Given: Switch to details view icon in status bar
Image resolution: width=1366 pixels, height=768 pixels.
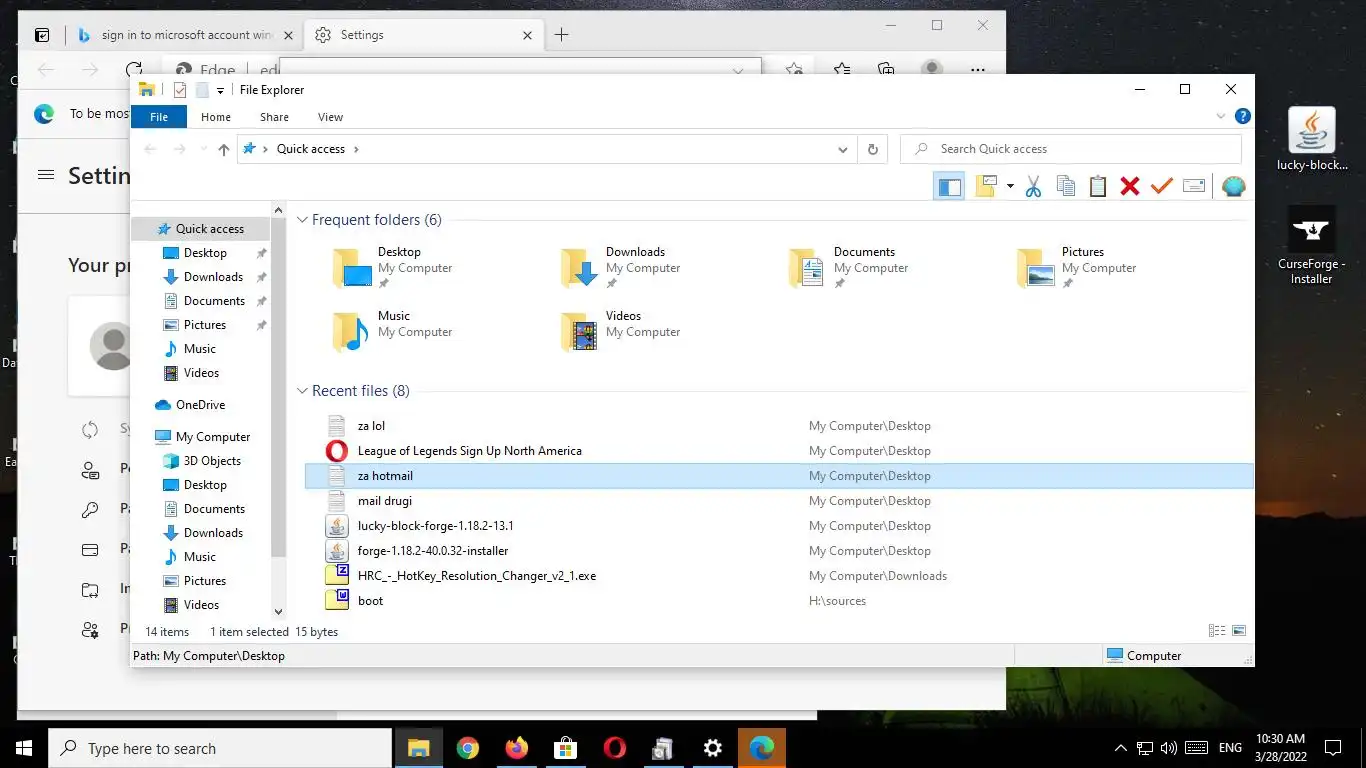Looking at the screenshot, I should 1217,631.
